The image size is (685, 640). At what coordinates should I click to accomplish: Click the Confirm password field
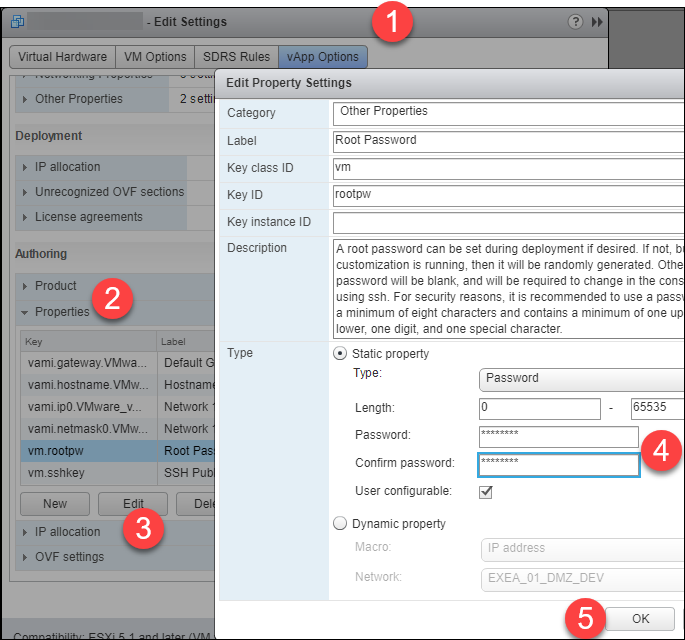pos(558,464)
